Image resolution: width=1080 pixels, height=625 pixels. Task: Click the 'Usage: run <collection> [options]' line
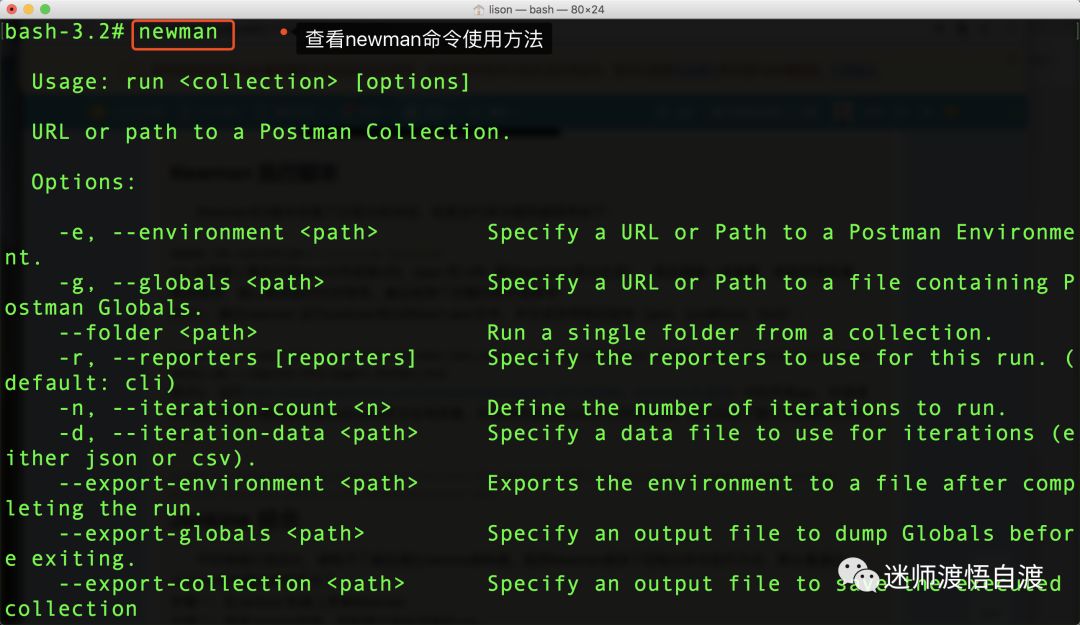point(251,82)
